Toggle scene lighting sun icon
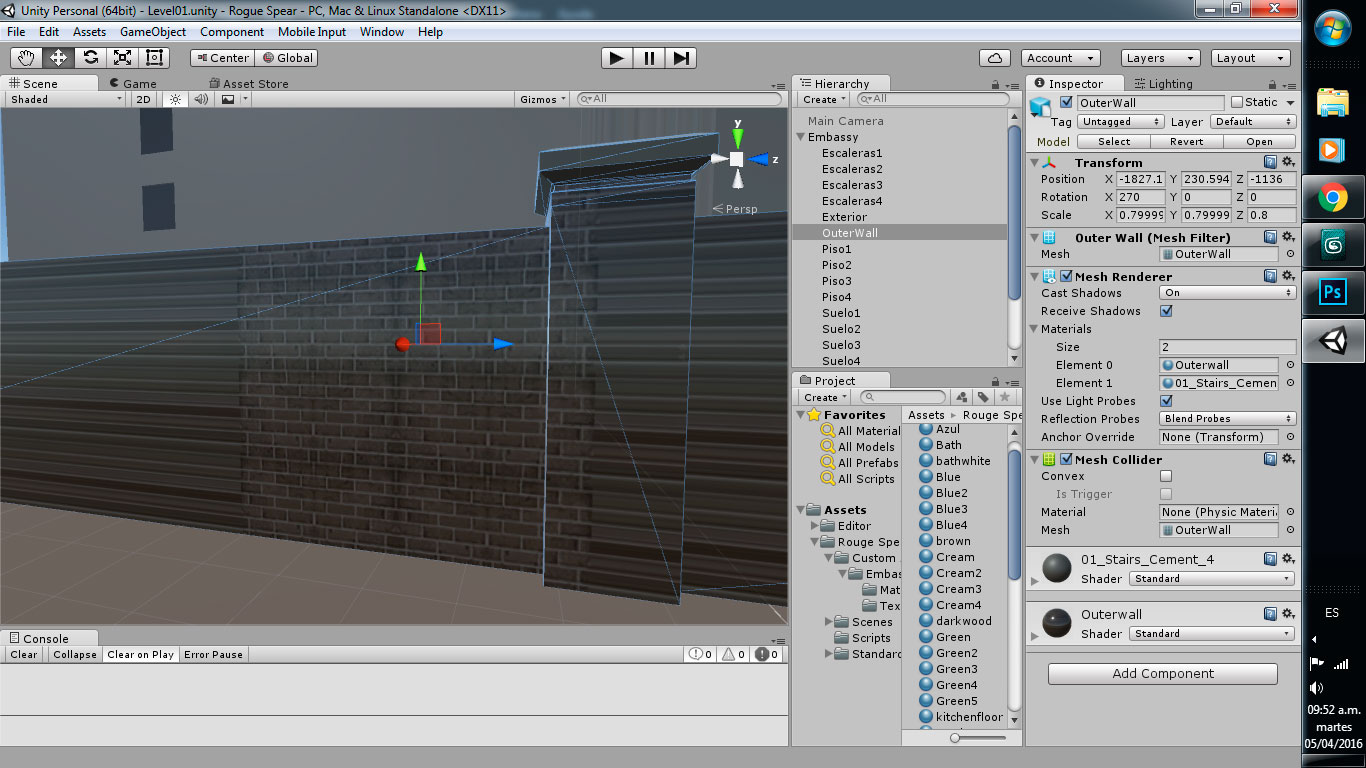 [x=176, y=99]
